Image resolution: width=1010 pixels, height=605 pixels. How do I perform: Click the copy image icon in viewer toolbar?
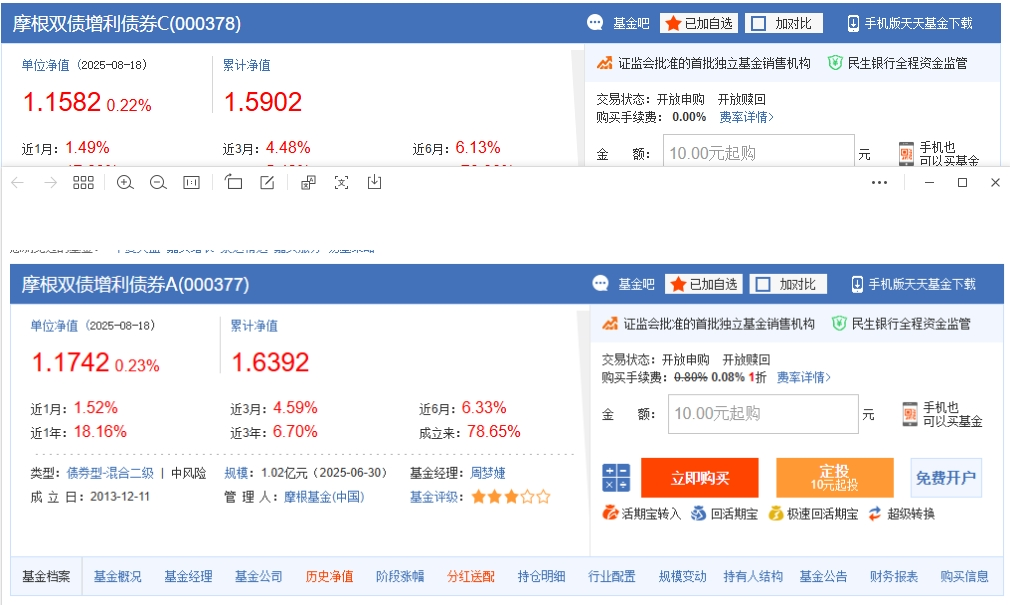(x=309, y=183)
